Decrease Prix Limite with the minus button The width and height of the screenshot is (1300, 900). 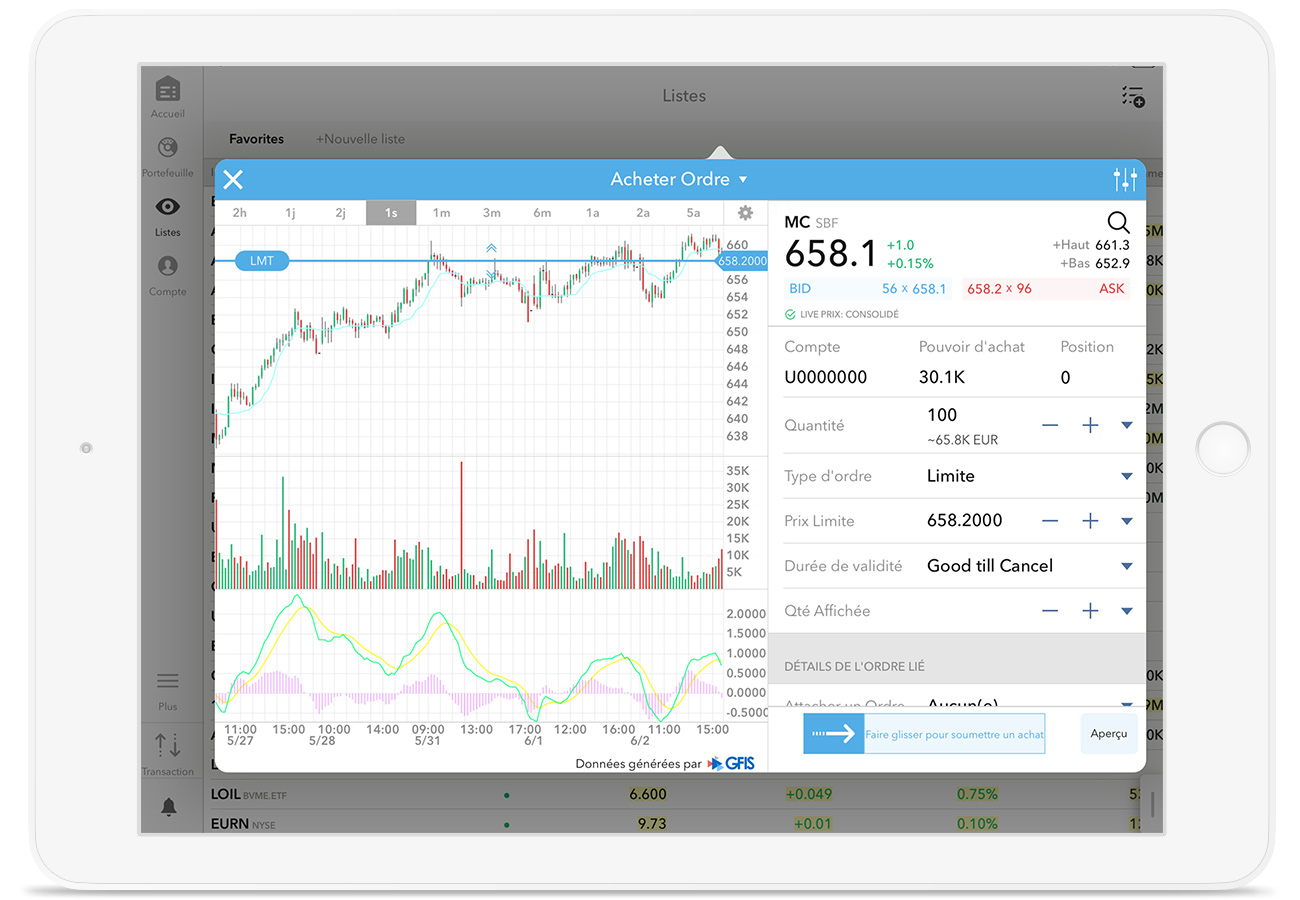click(1050, 521)
